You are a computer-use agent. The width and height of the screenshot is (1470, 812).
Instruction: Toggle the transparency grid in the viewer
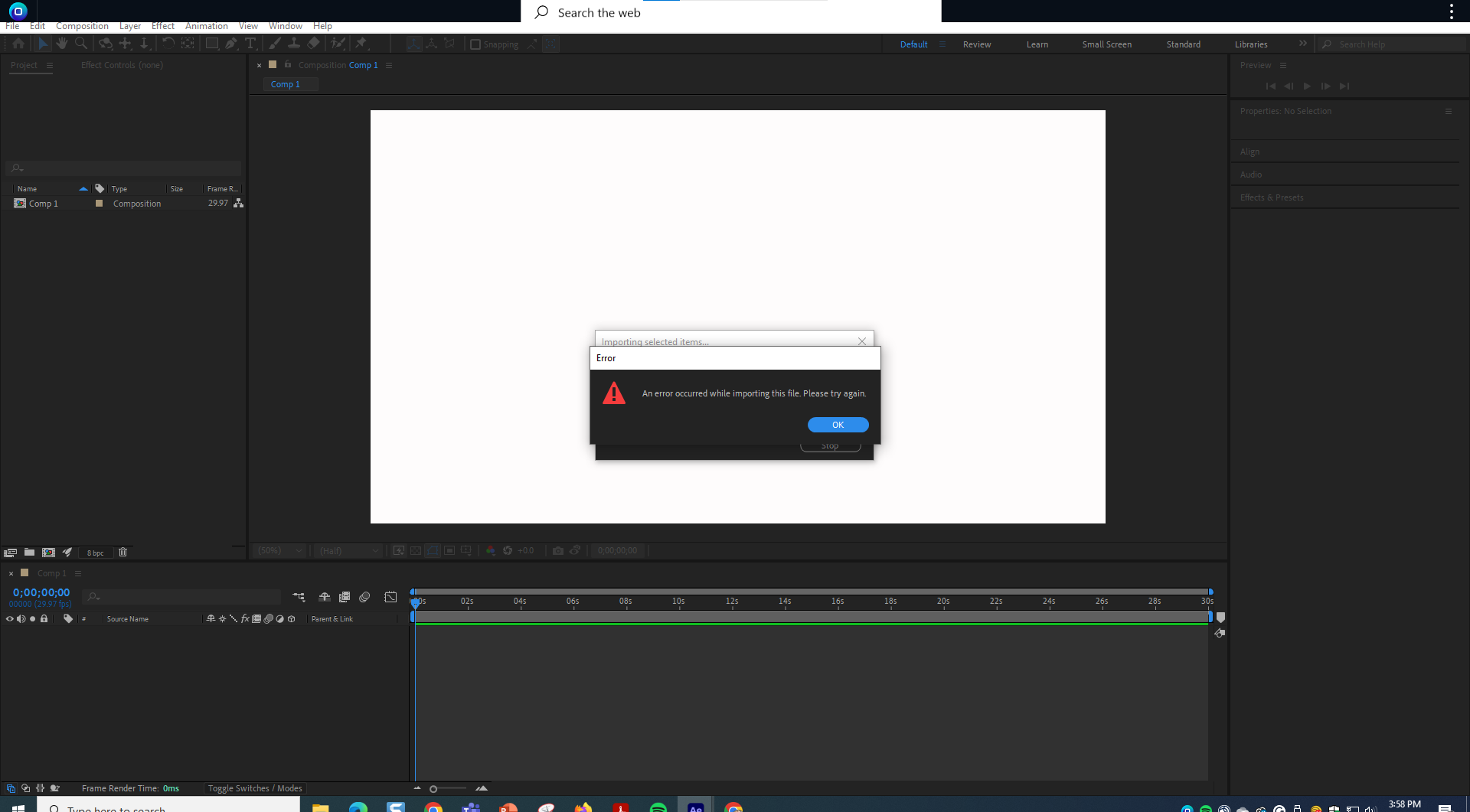[x=416, y=550]
